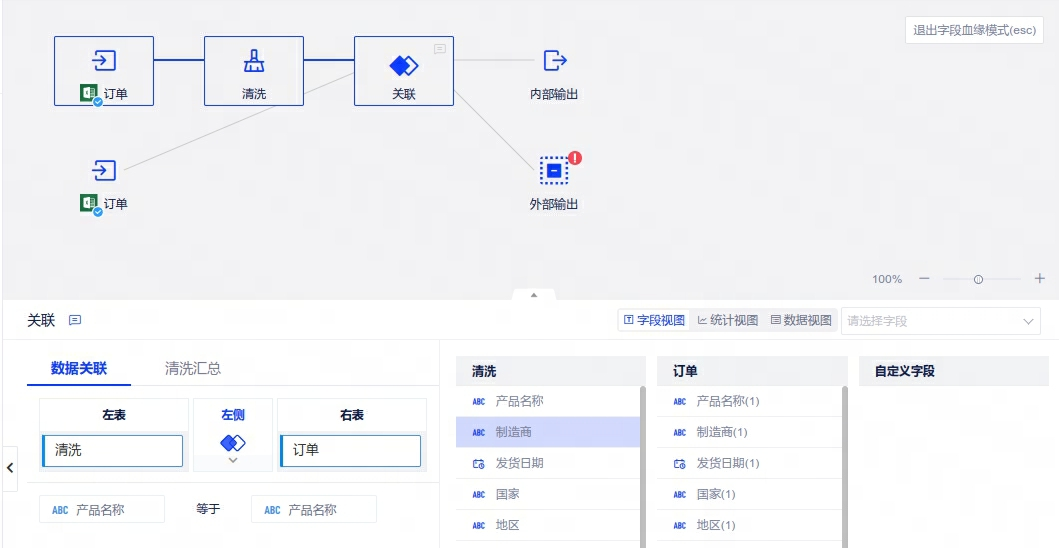Select the 外部输出 node with error badge

[x=554, y=171]
